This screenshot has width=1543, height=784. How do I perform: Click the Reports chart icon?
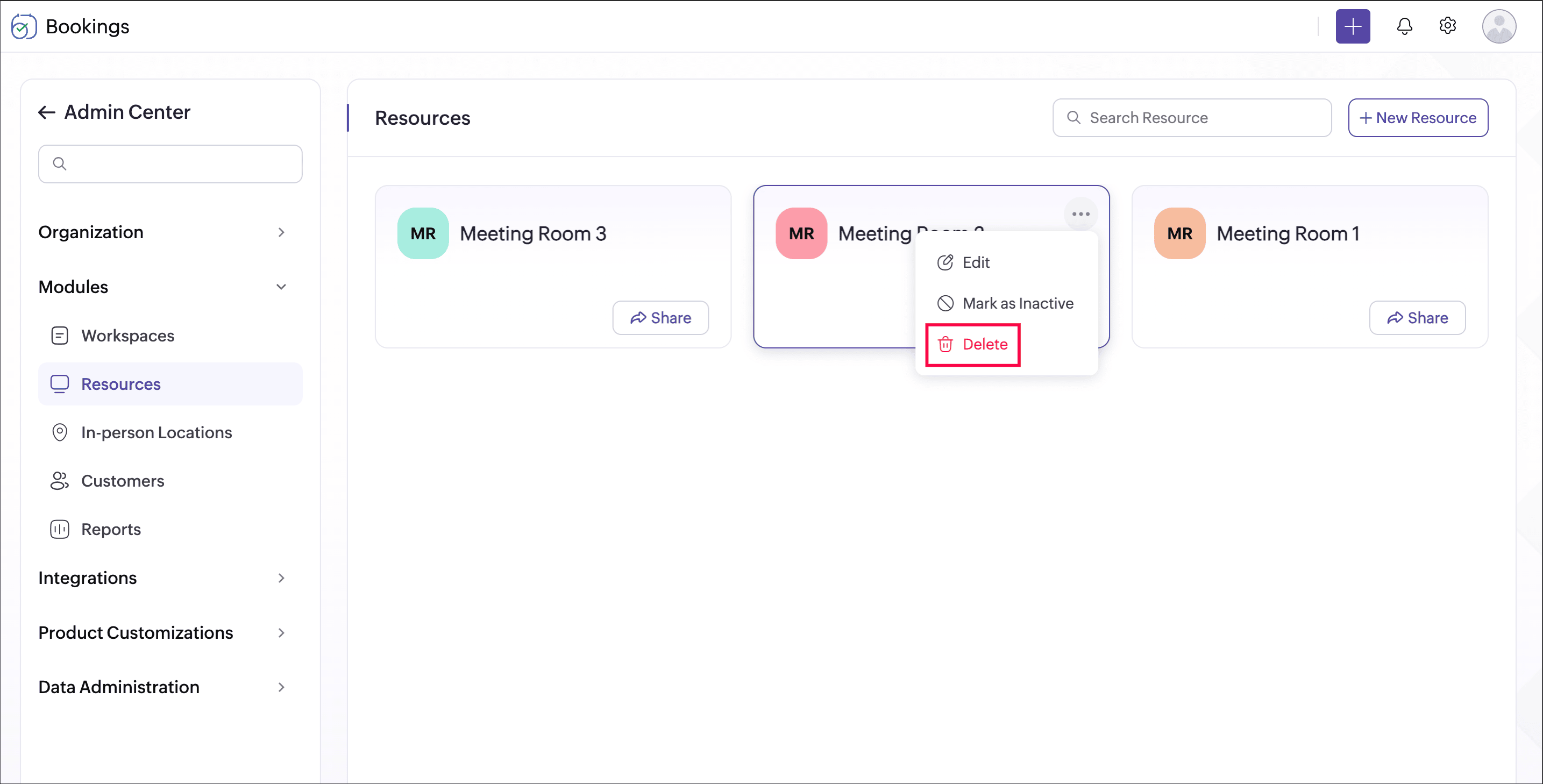pyautogui.click(x=59, y=530)
